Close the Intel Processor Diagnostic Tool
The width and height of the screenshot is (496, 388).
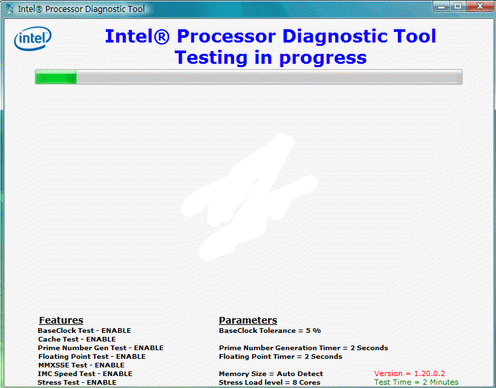[x=480, y=6]
